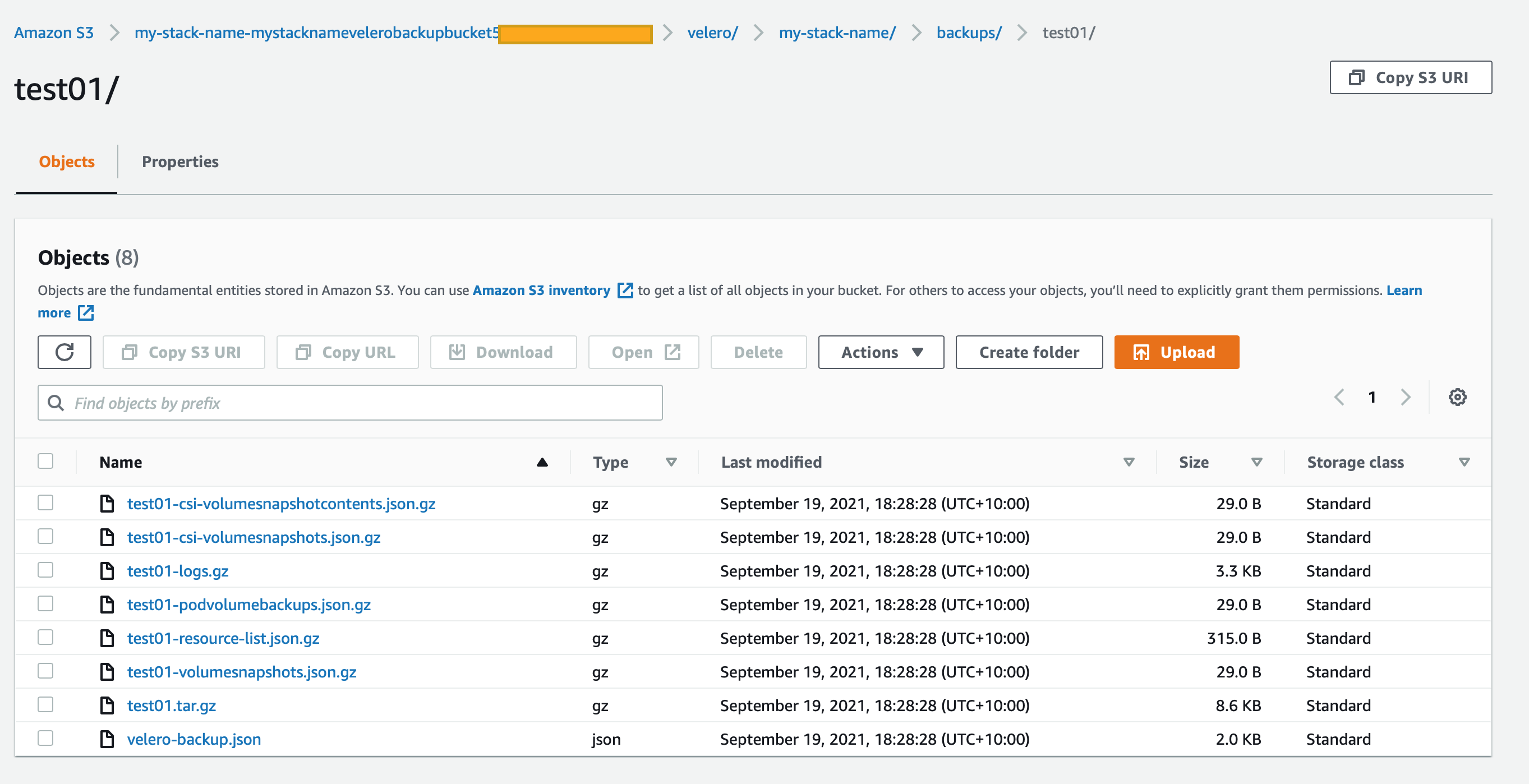Sort by Storage class column arrow

pyautogui.click(x=1464, y=462)
